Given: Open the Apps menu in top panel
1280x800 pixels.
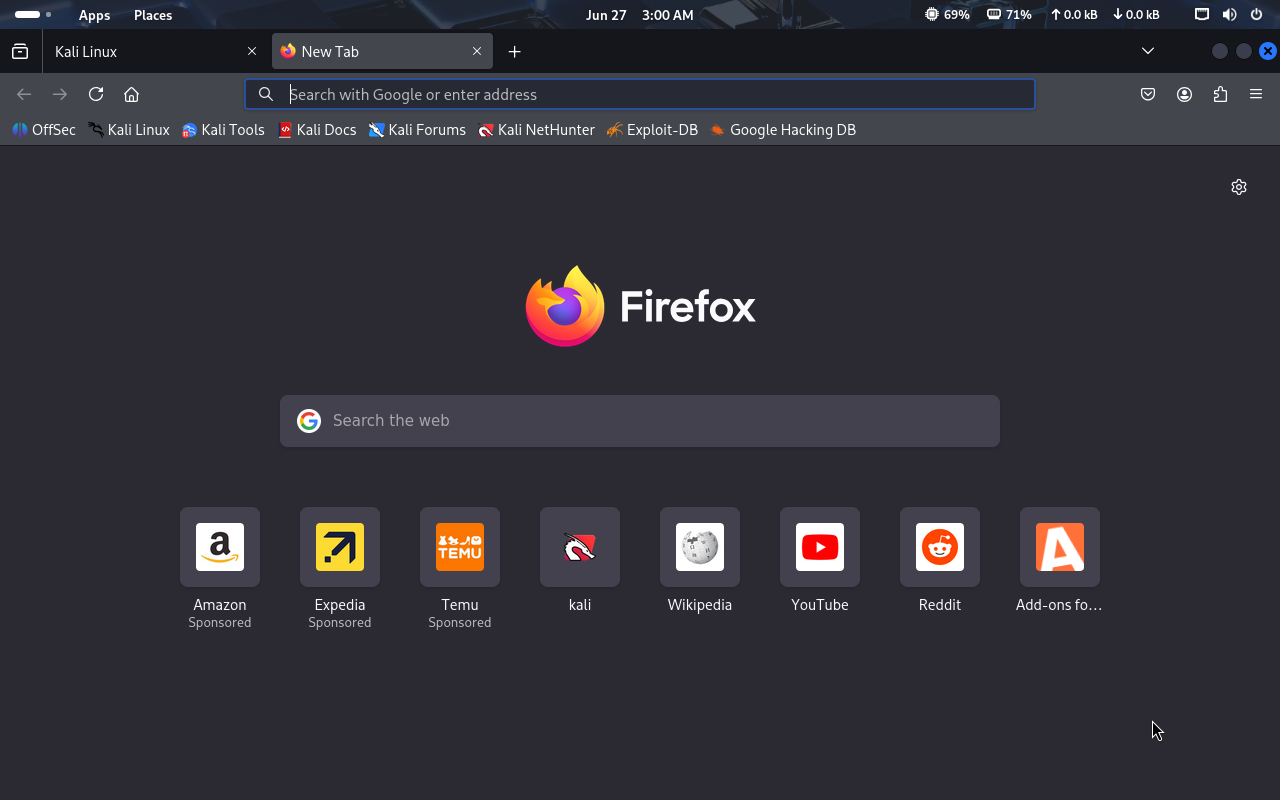Looking at the screenshot, I should [x=94, y=15].
